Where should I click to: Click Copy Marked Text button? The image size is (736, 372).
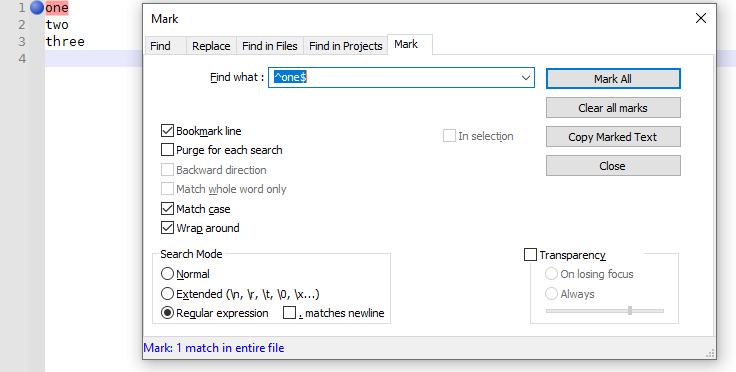pos(613,137)
